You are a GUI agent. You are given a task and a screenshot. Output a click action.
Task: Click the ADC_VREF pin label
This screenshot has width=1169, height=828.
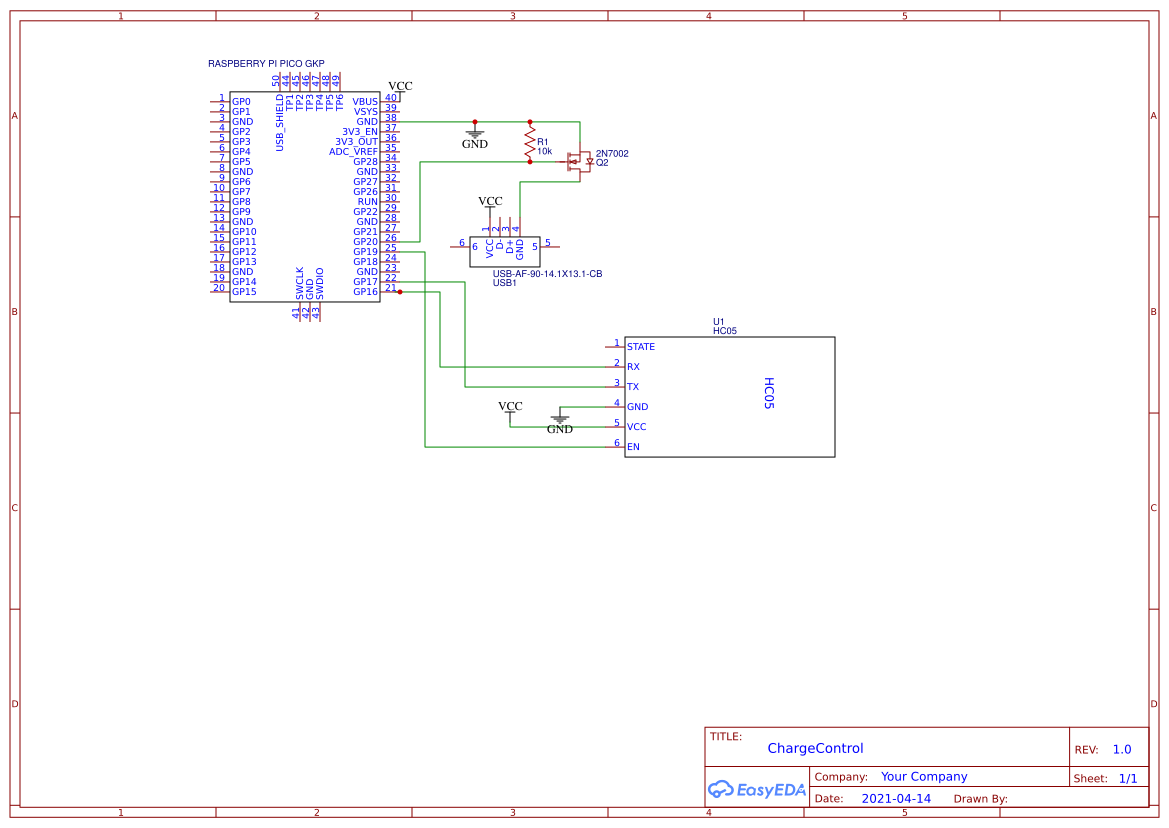coord(353,151)
